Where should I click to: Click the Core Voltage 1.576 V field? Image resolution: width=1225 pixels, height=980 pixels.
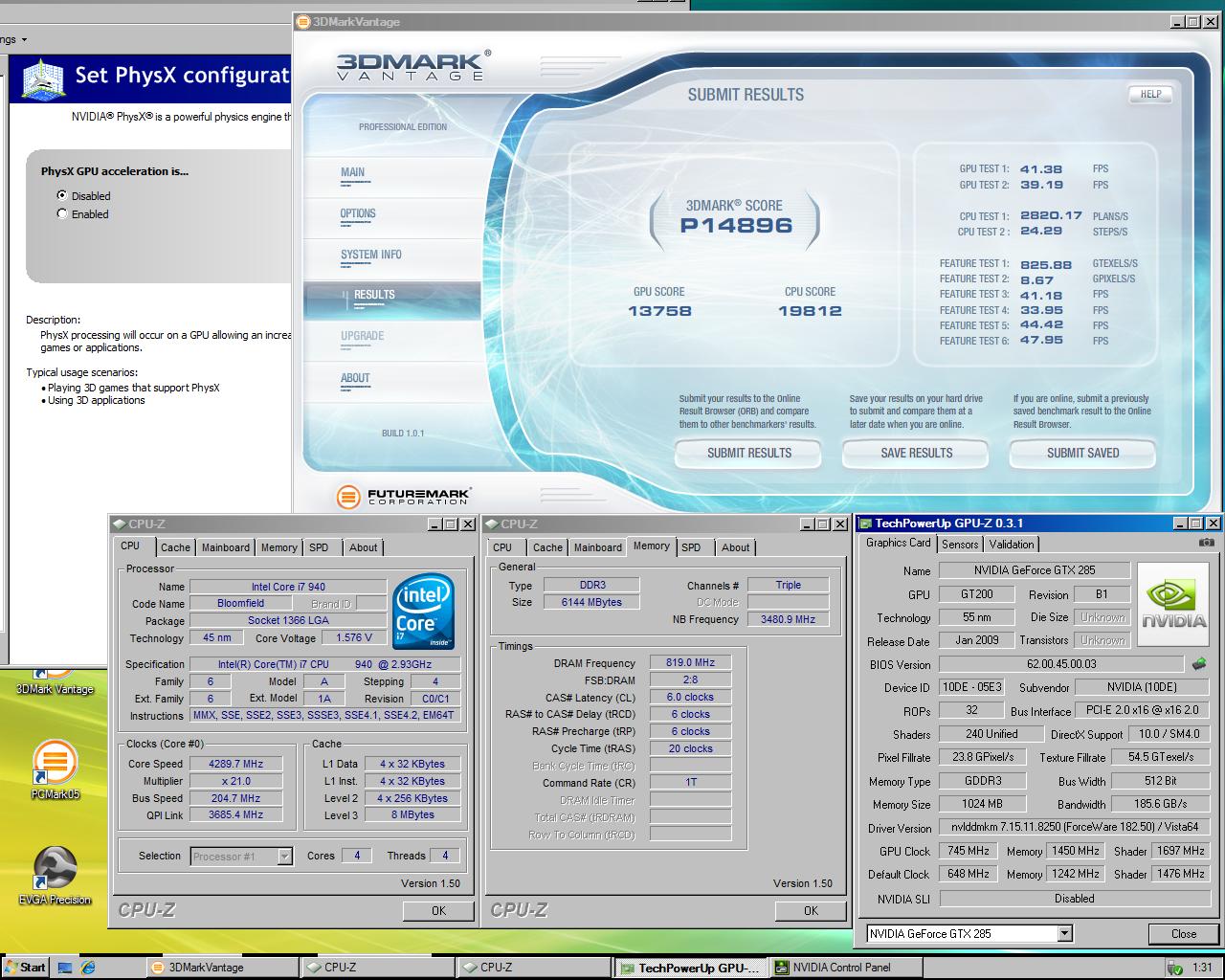(354, 637)
